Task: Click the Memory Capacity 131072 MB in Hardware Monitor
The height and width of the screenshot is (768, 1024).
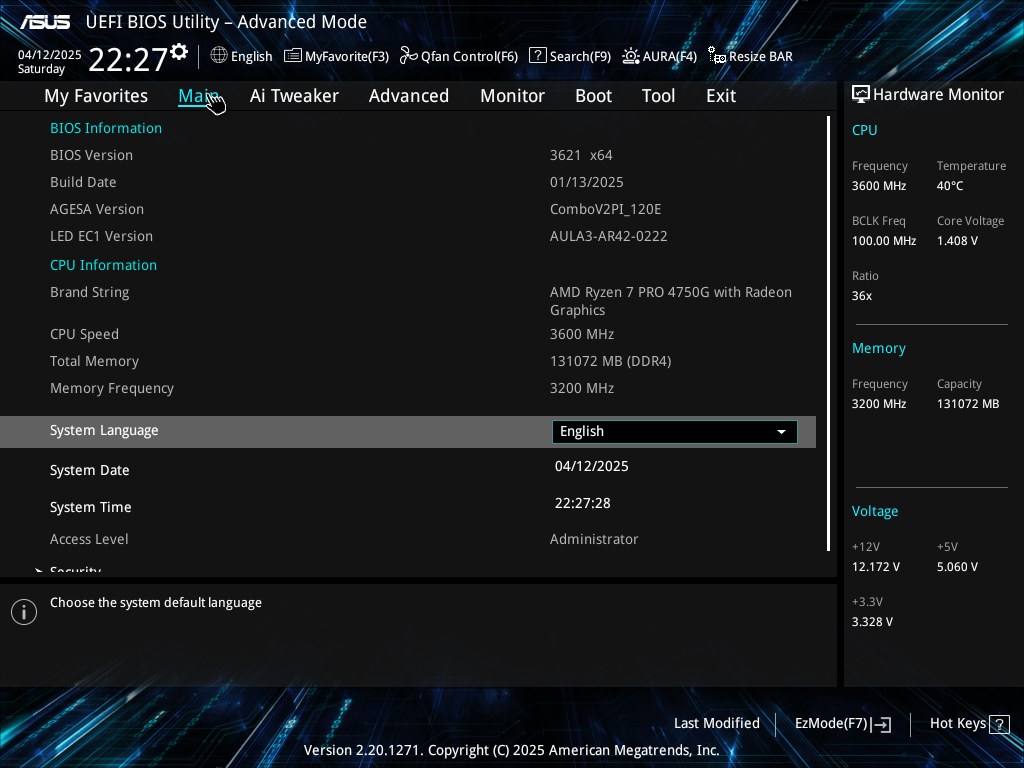Action: tap(968, 404)
